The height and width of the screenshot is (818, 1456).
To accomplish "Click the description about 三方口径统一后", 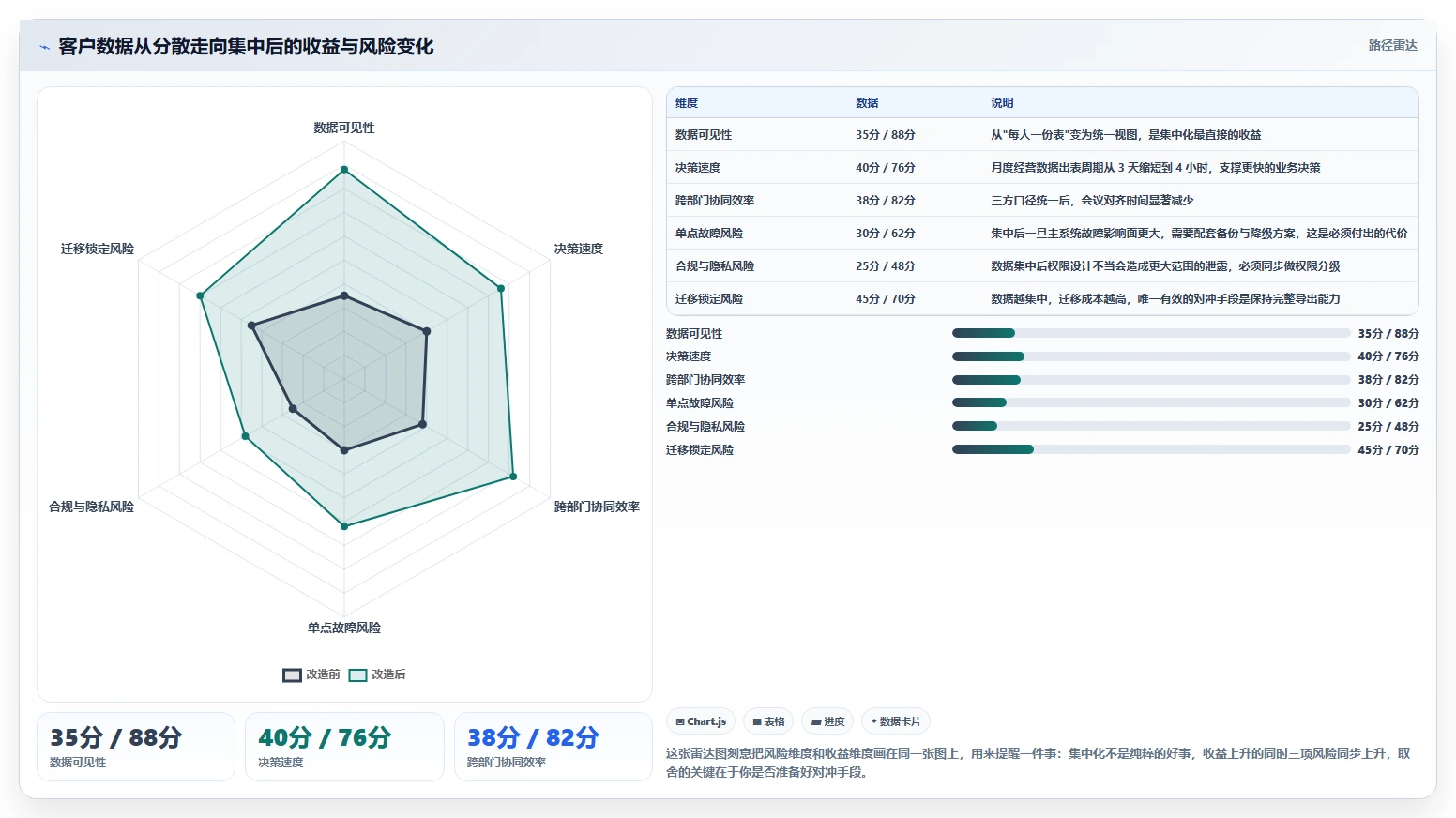I will (x=1092, y=201).
